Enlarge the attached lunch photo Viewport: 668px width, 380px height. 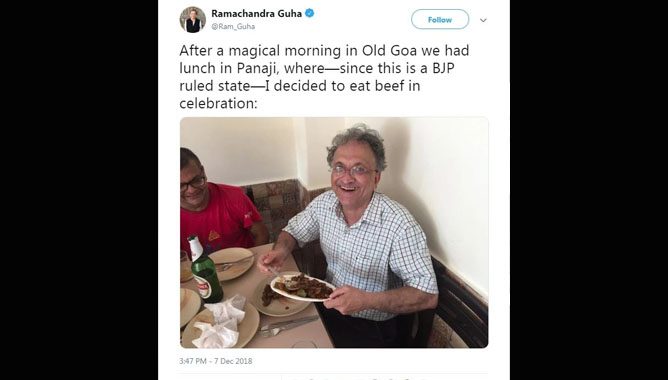coord(334,233)
